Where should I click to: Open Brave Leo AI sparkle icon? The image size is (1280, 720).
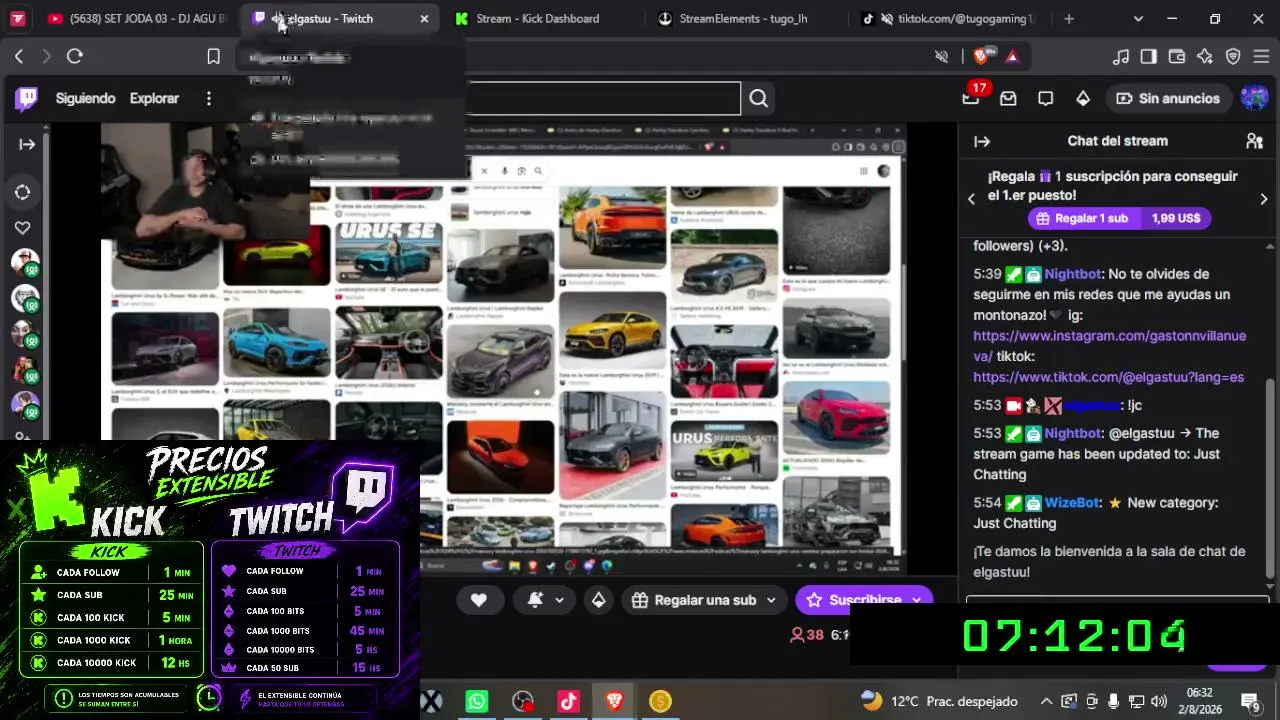tap(1205, 57)
